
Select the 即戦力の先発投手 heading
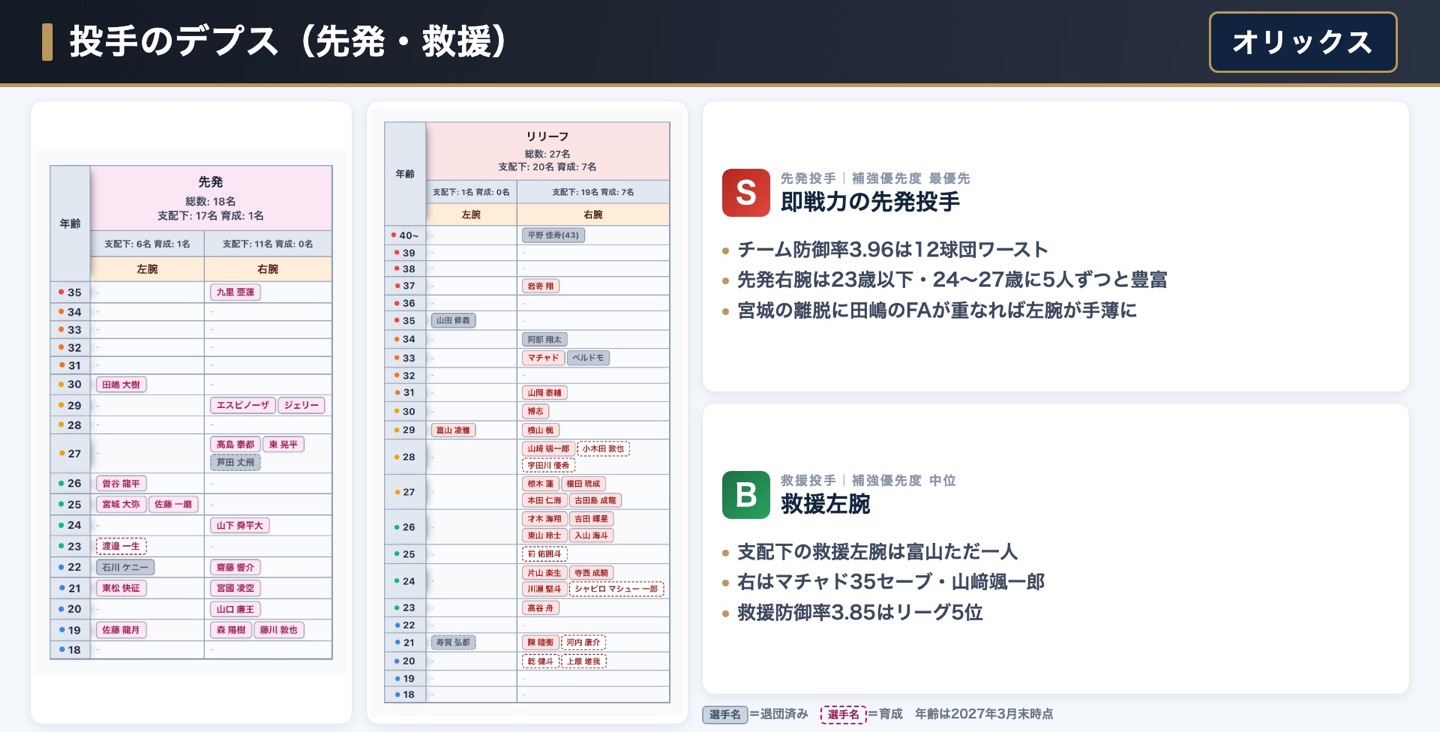(870, 202)
